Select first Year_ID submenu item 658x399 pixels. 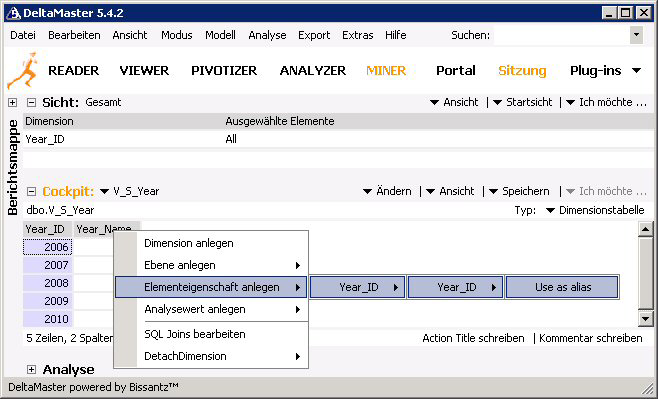point(358,287)
